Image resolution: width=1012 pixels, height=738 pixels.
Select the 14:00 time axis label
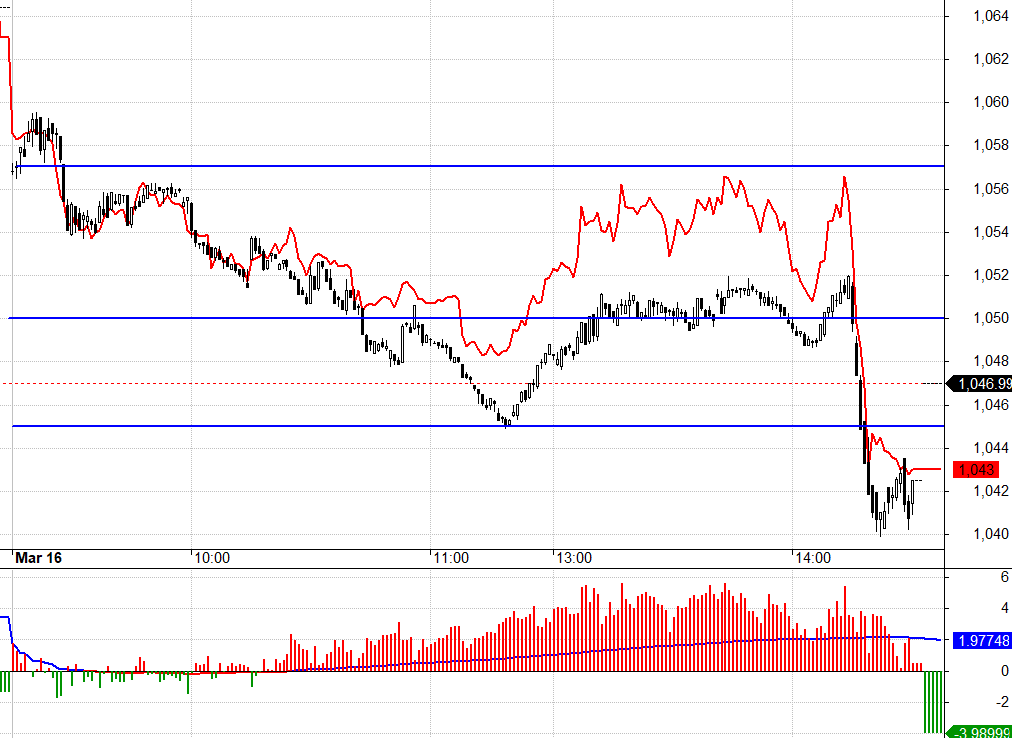pyautogui.click(x=813, y=558)
